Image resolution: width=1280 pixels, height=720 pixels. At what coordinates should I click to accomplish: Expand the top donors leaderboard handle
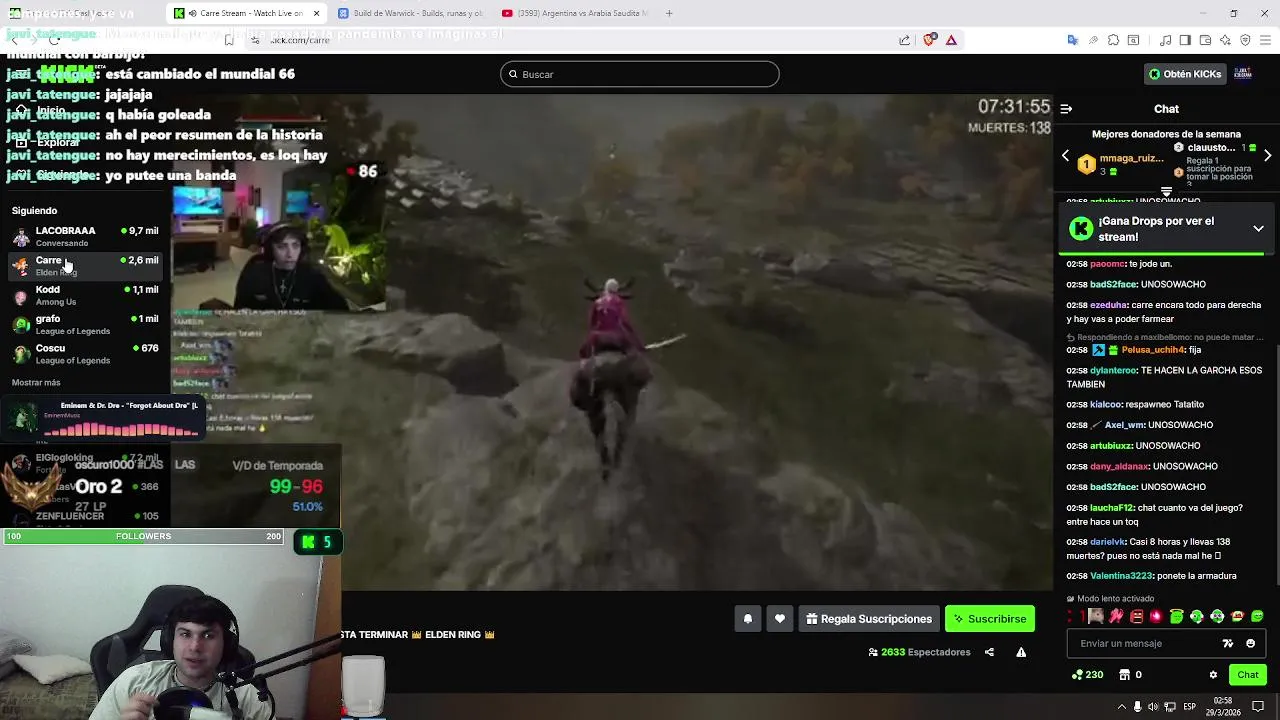[1166, 191]
